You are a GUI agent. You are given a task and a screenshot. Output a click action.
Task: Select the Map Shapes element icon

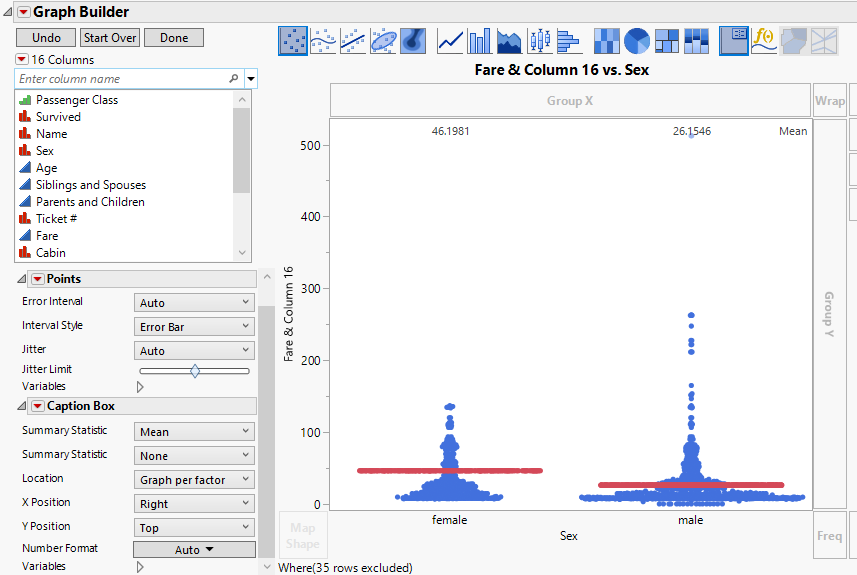(794, 41)
